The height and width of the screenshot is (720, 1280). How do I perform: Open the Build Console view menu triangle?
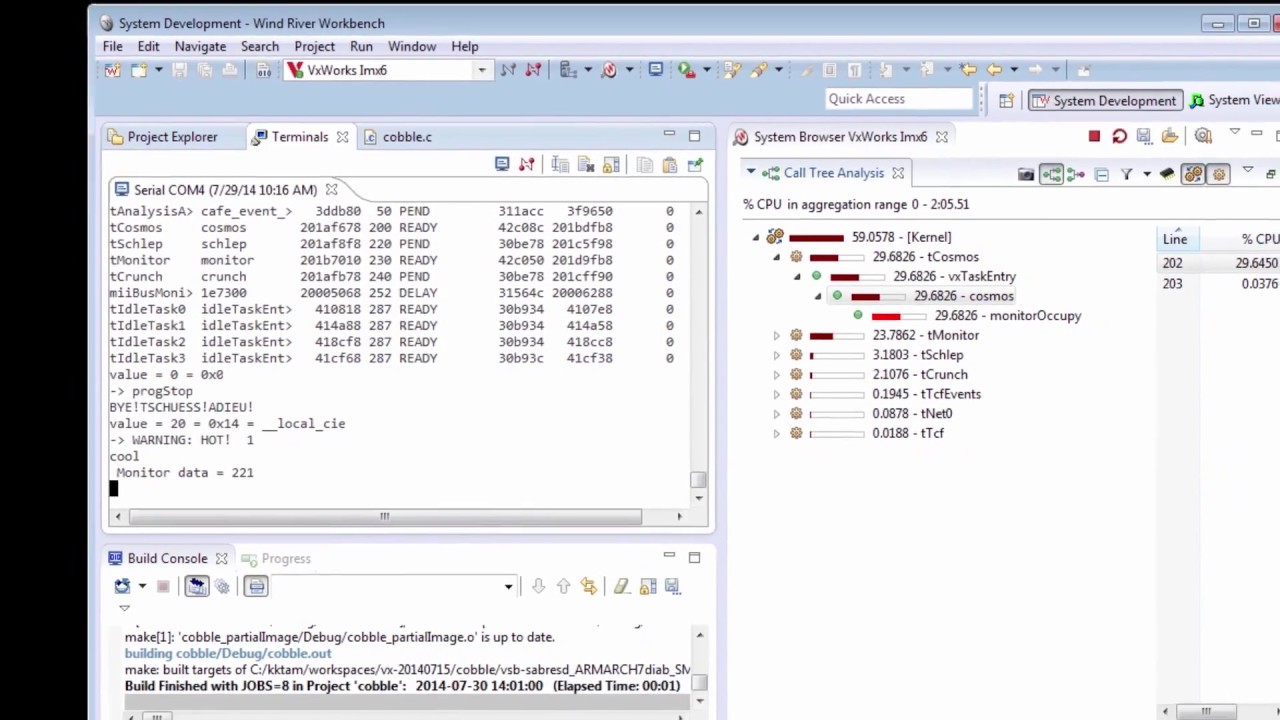pos(124,608)
